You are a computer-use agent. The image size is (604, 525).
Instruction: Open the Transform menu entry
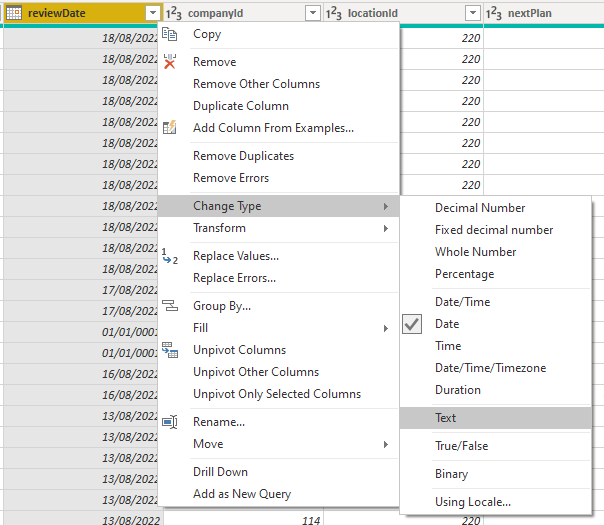(x=278, y=228)
